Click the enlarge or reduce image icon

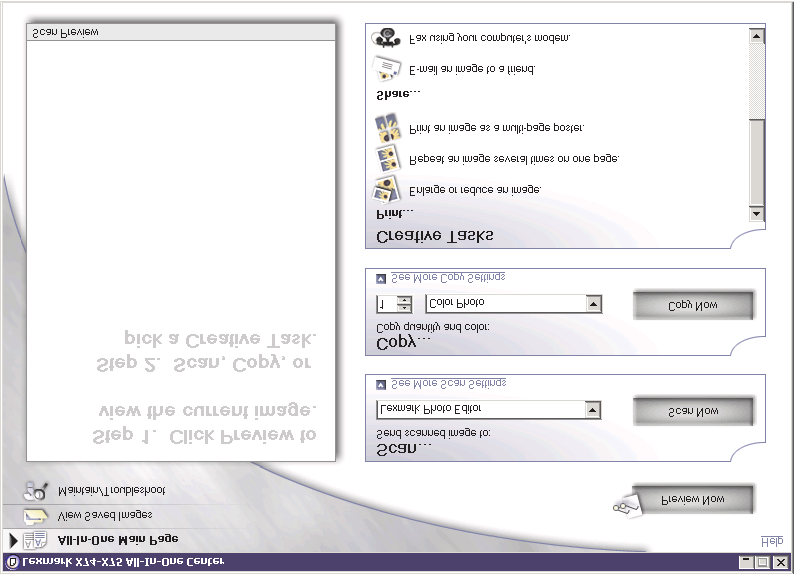pos(386,189)
